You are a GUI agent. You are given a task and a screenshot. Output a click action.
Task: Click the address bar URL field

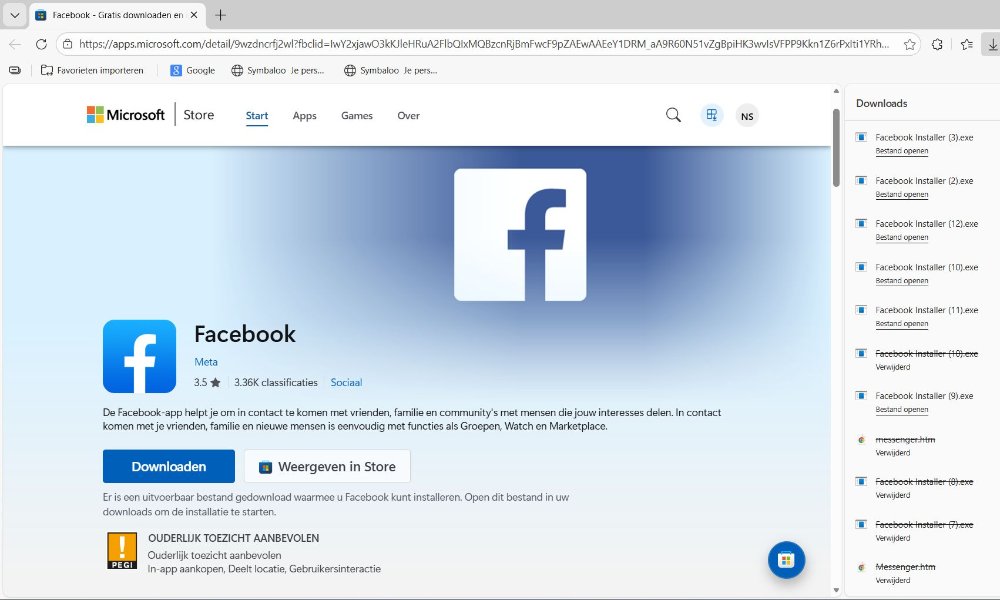click(480, 44)
